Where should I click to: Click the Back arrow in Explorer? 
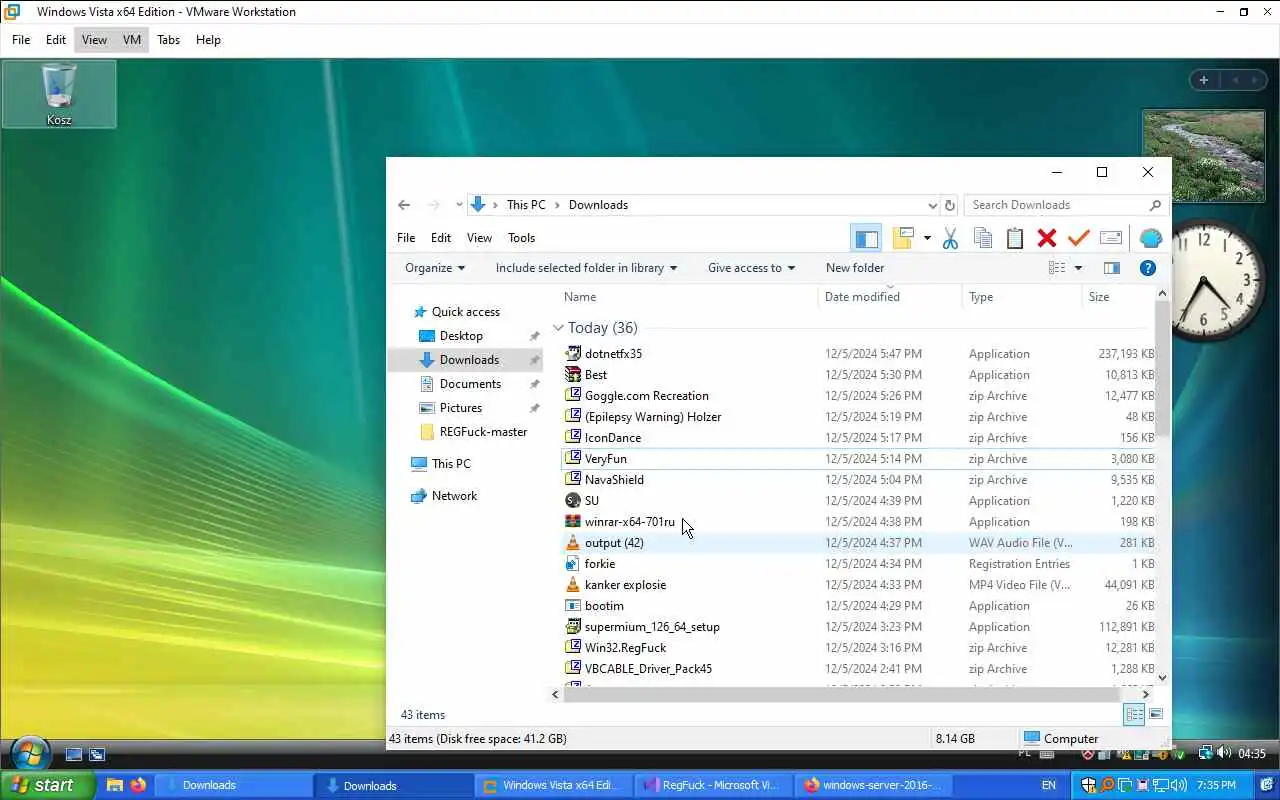[x=404, y=205]
